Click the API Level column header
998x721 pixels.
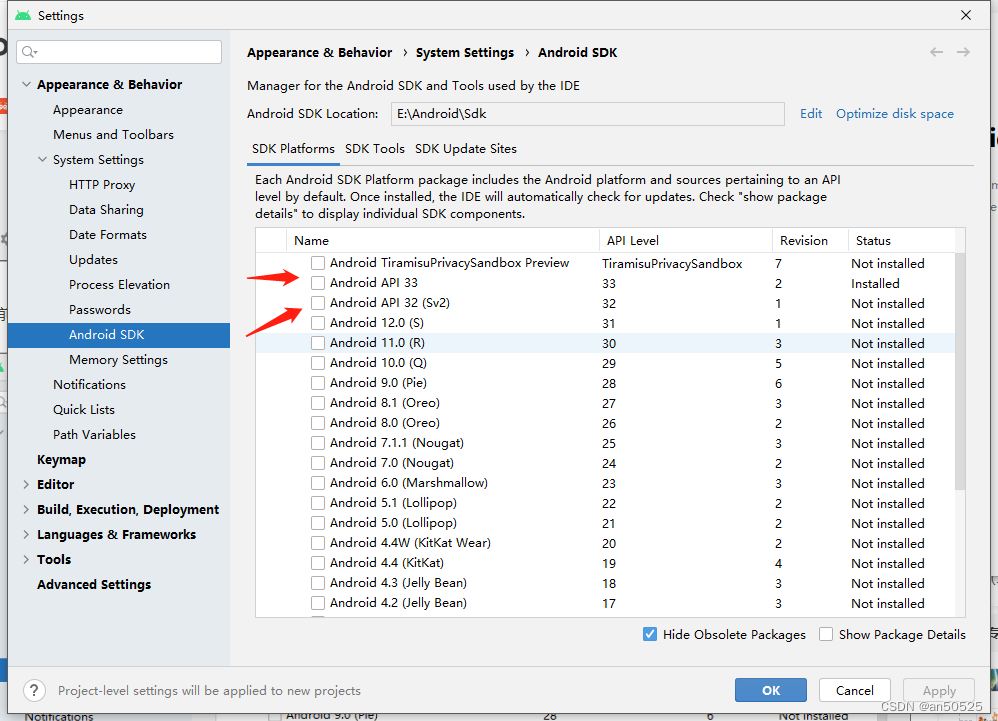pyautogui.click(x=685, y=241)
